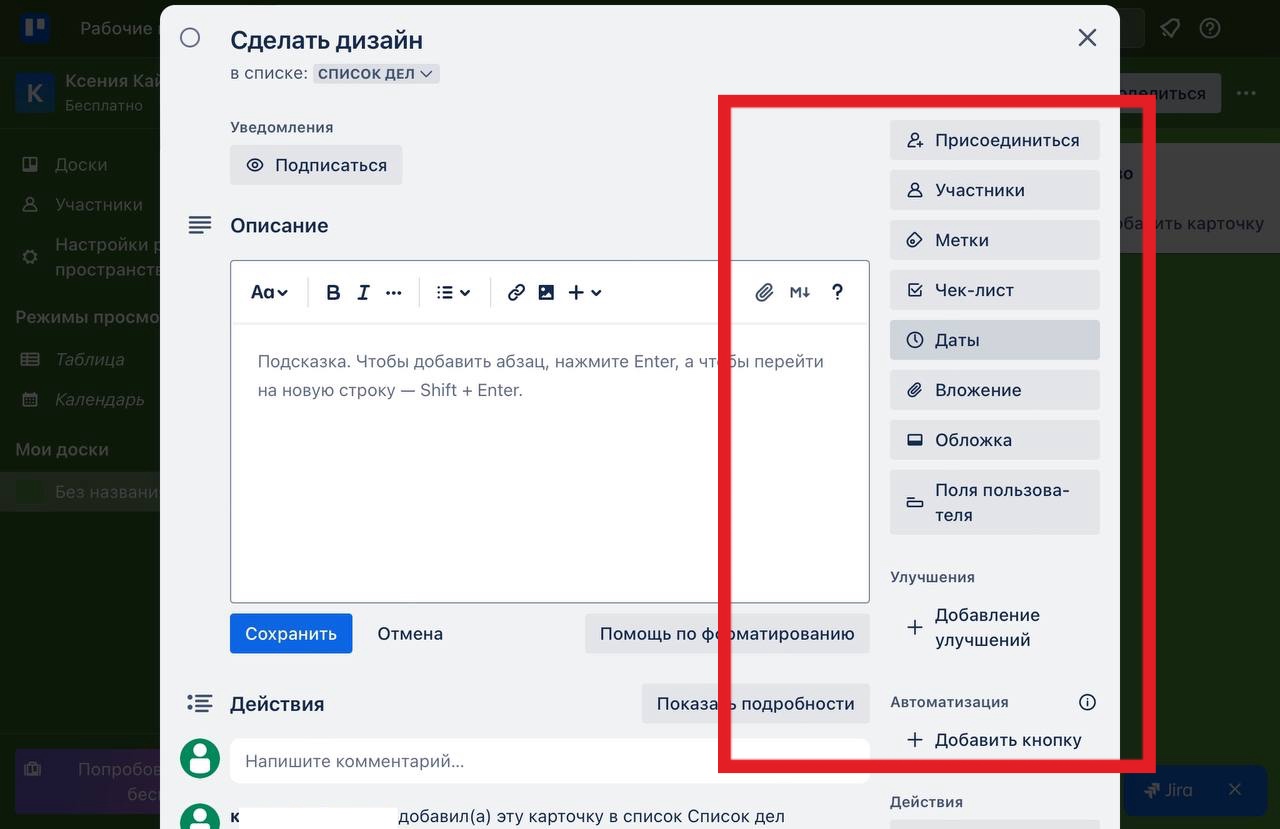1280x829 pixels.
Task: Click the Описание section heading
Action: pyautogui.click(x=279, y=225)
